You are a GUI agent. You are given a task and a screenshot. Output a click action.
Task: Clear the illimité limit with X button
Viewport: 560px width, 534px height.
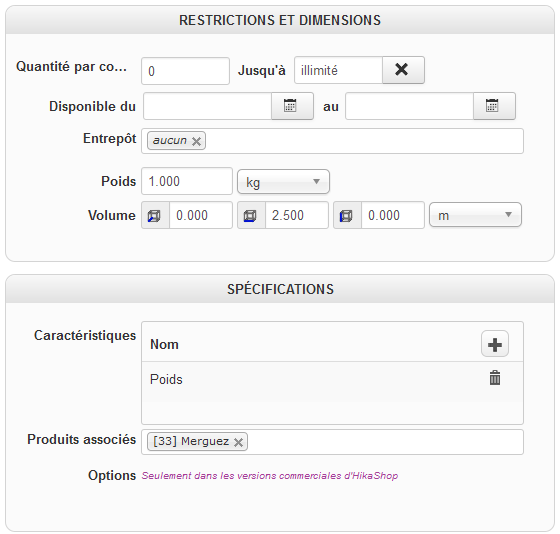(403, 70)
